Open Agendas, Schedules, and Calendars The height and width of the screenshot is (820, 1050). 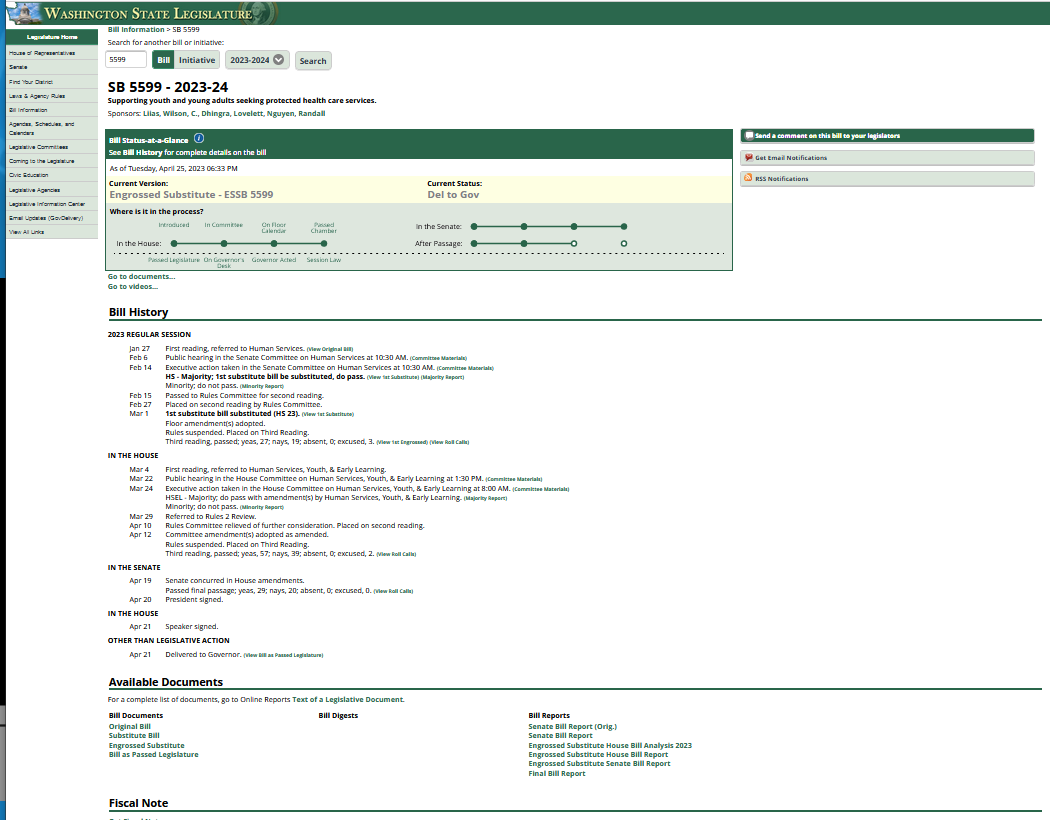42,129
